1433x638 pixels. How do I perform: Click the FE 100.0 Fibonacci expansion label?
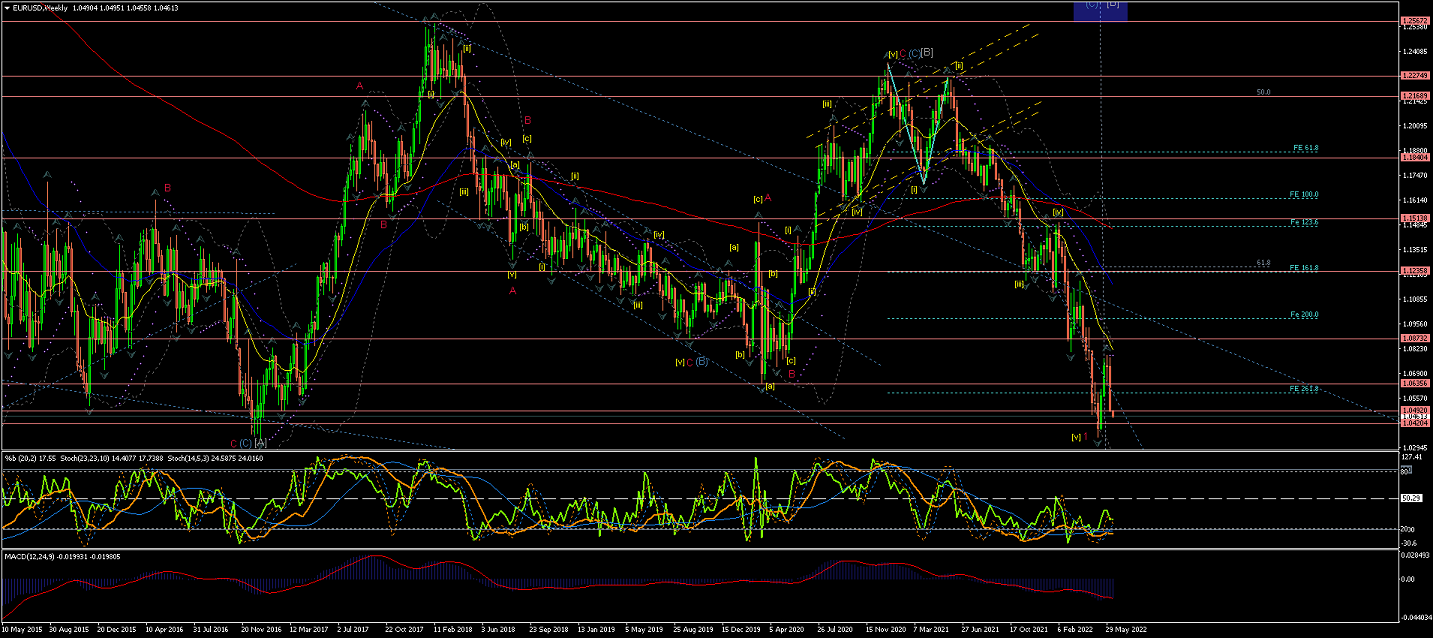(x=1304, y=195)
